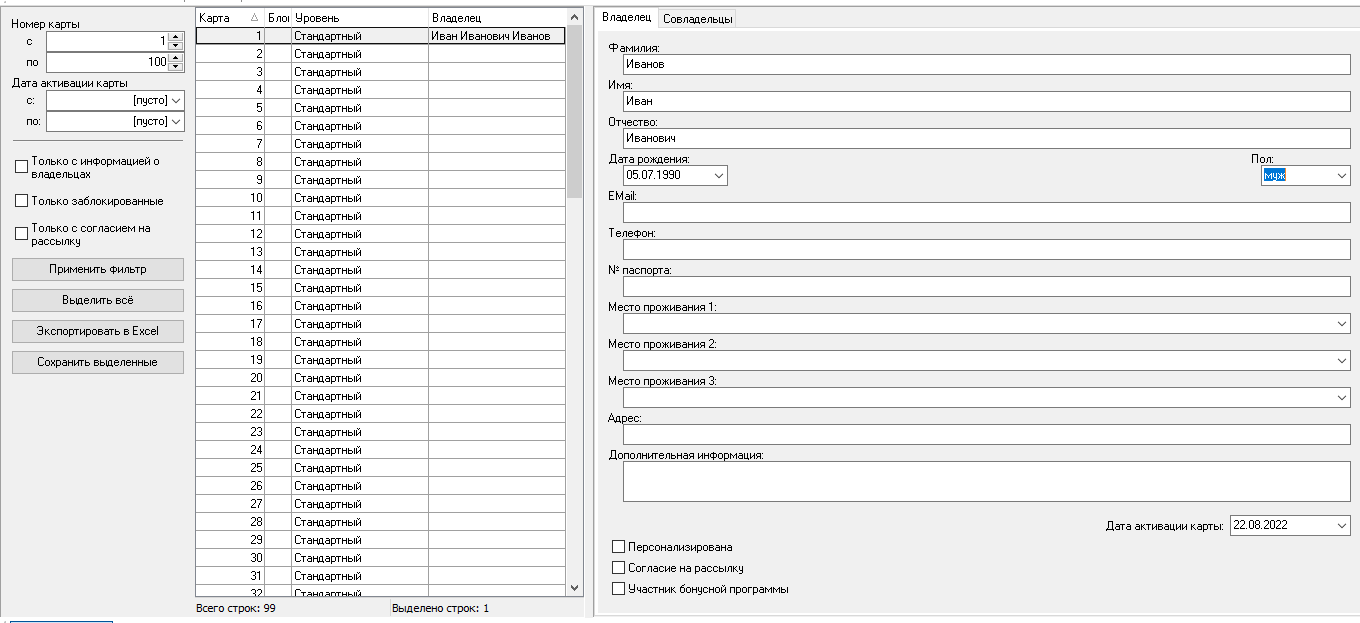Open activation date 'с:' dropdown

177,100
